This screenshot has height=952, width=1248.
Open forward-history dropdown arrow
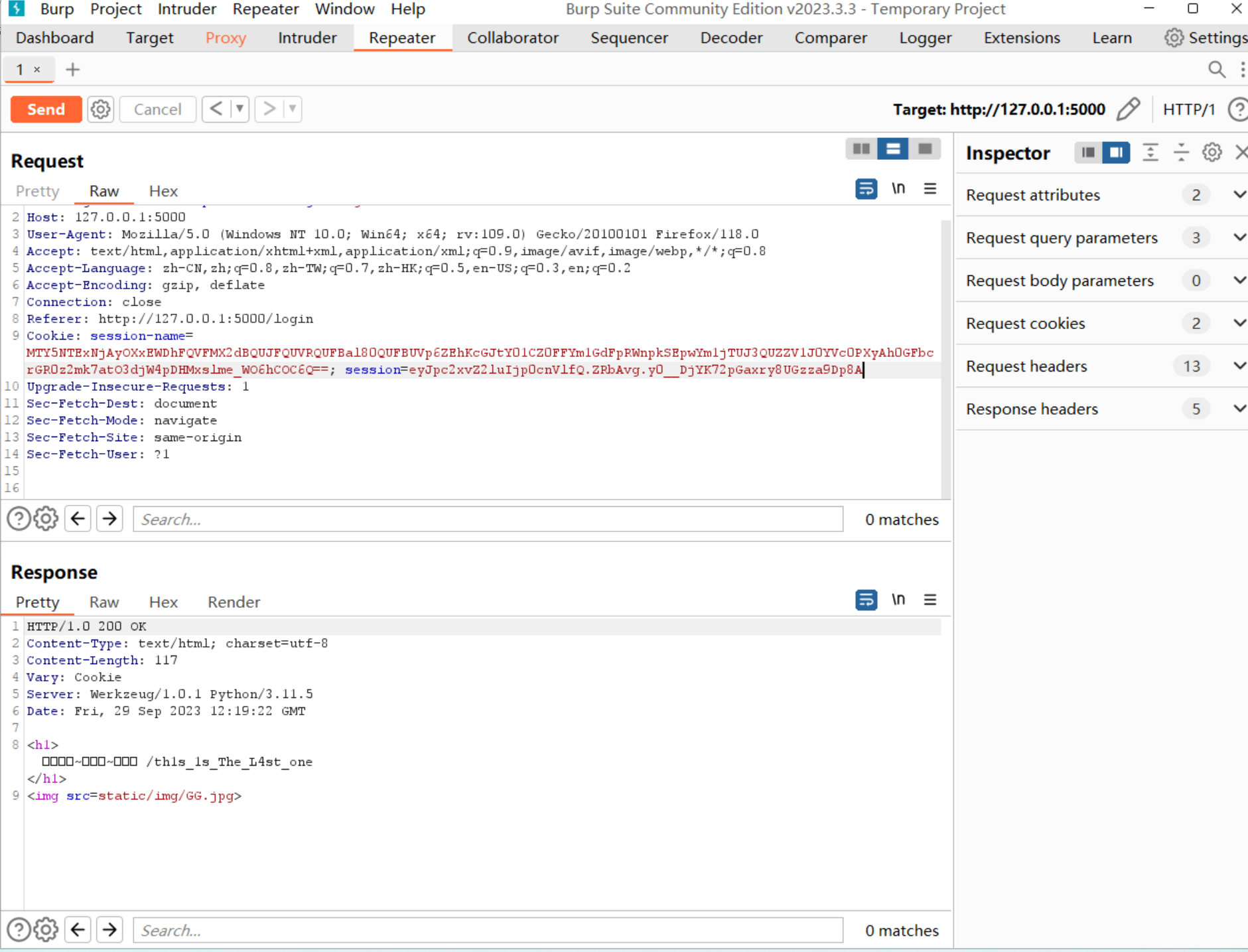(x=293, y=109)
